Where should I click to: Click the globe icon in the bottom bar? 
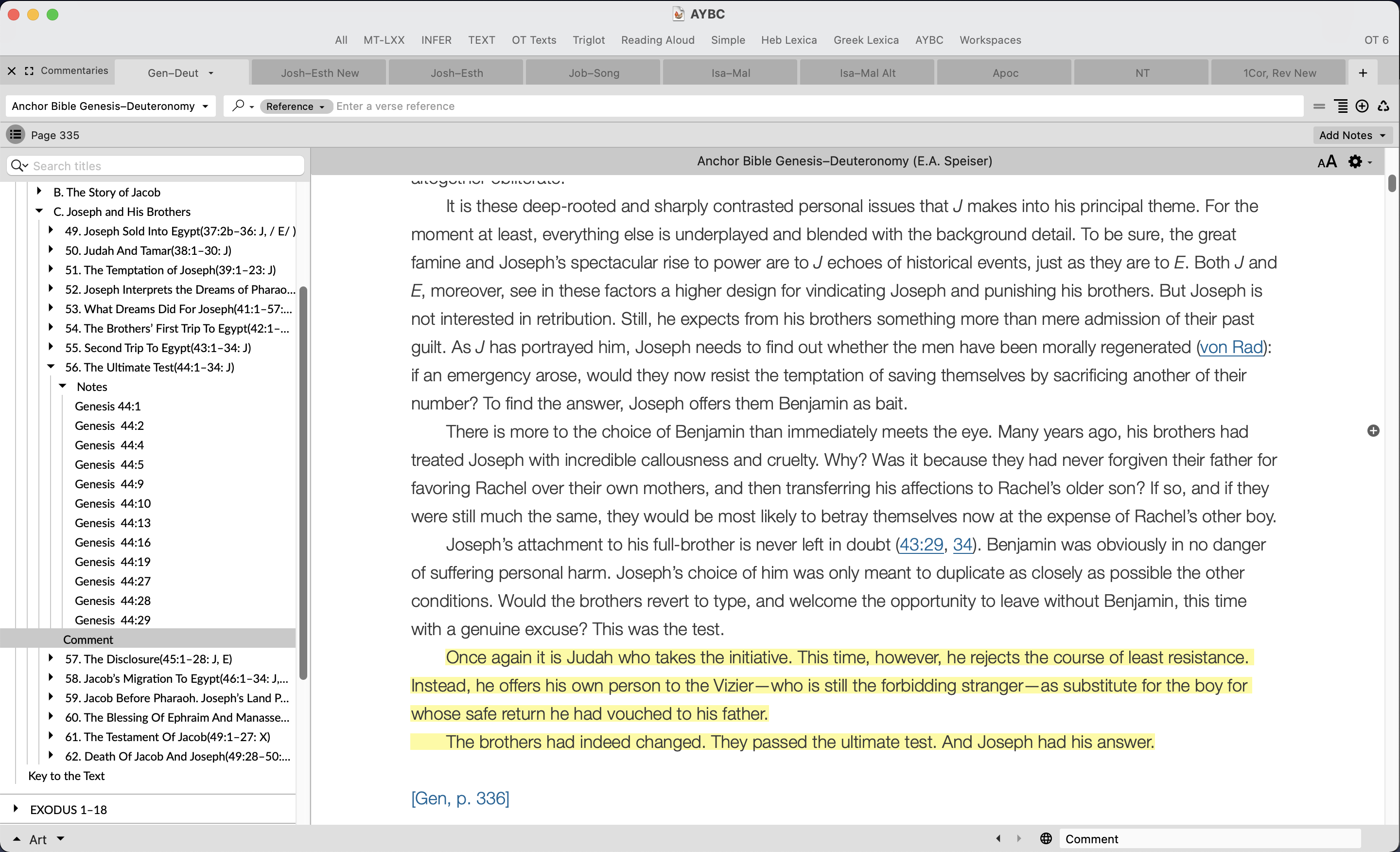point(1046,838)
